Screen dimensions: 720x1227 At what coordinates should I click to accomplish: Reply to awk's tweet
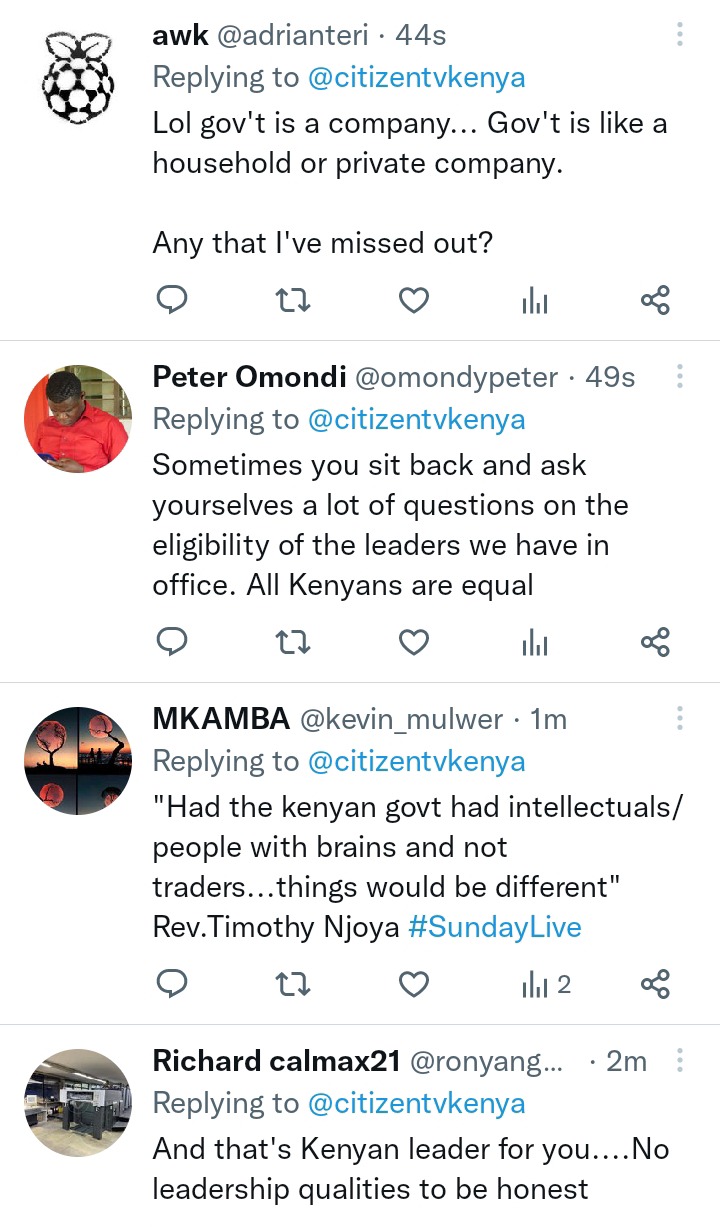pos(172,300)
